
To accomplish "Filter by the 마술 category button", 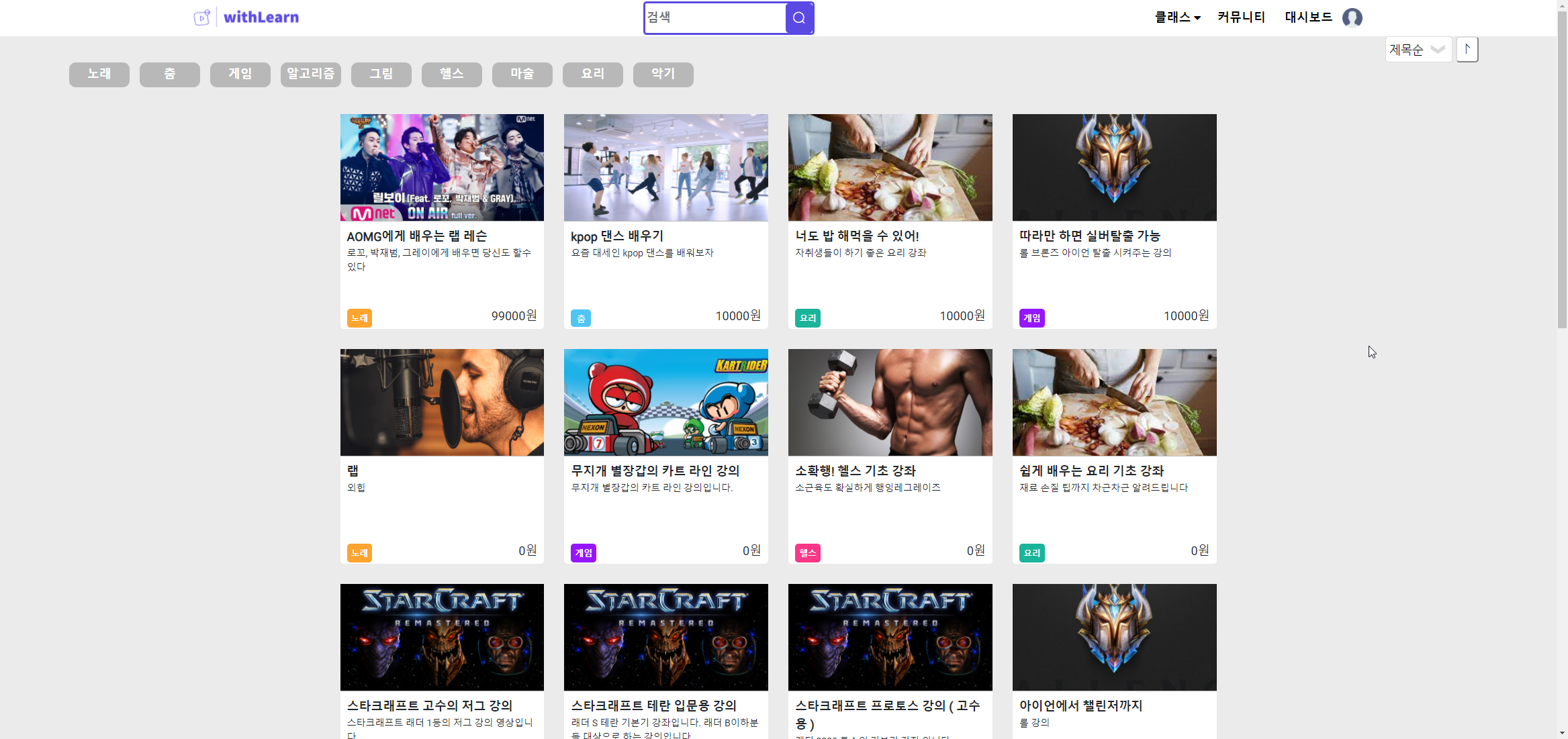I will pyautogui.click(x=522, y=74).
